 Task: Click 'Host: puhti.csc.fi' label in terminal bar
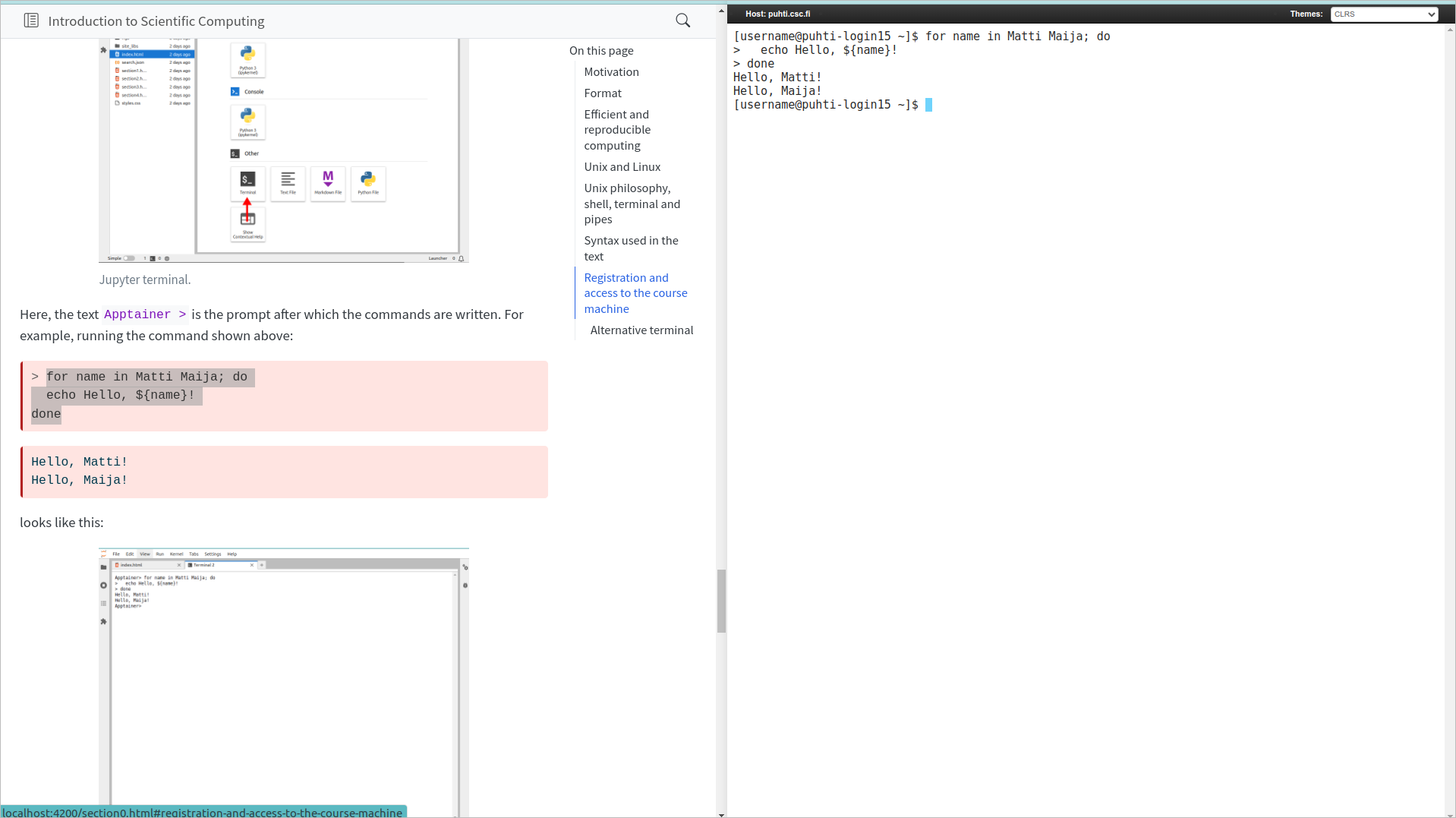(x=777, y=14)
